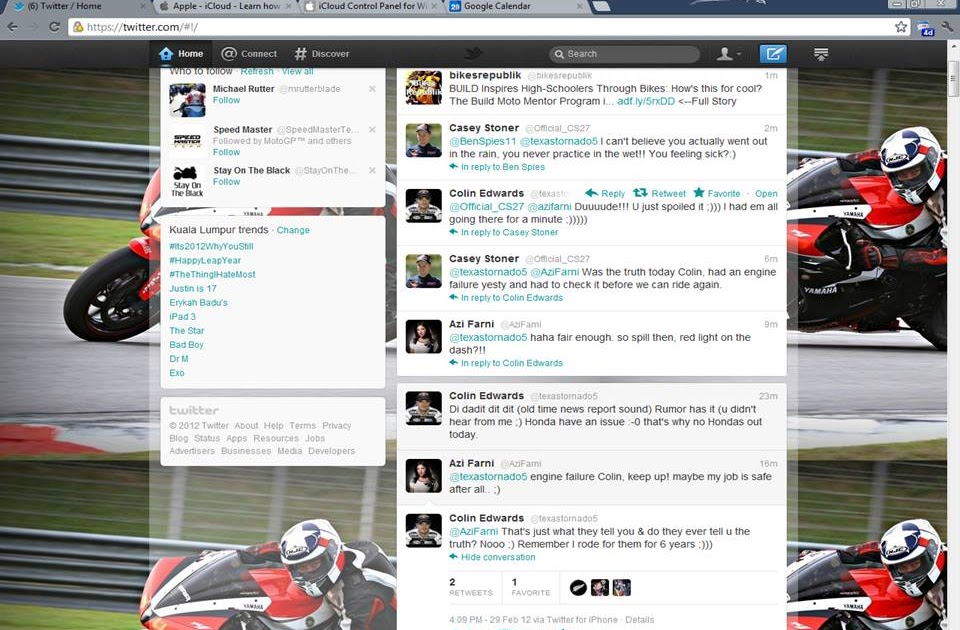Go to the Home tab
This screenshot has width=960, height=630.
pyautogui.click(x=181, y=54)
